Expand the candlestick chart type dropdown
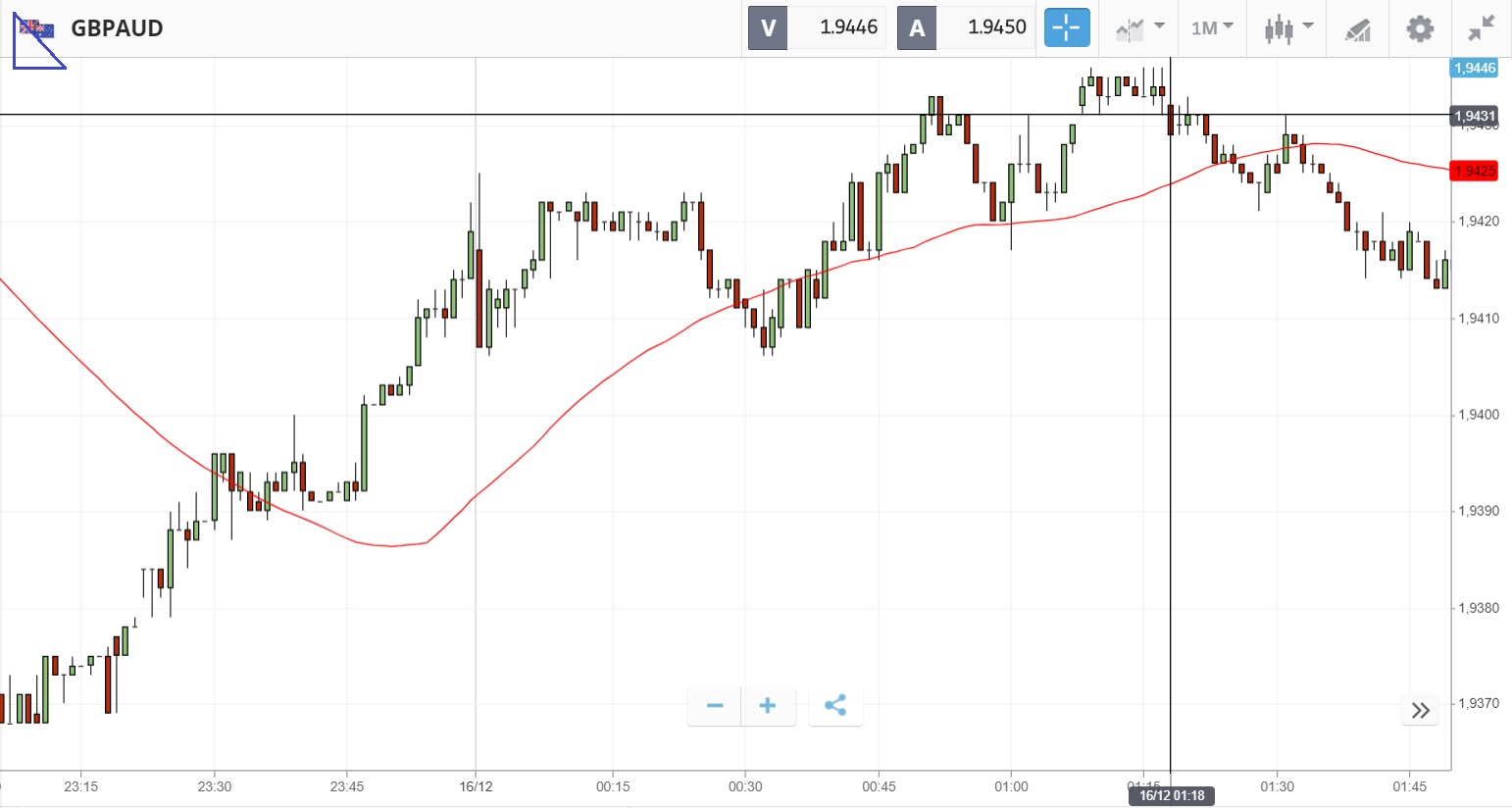The width and height of the screenshot is (1512, 808). click(1287, 27)
